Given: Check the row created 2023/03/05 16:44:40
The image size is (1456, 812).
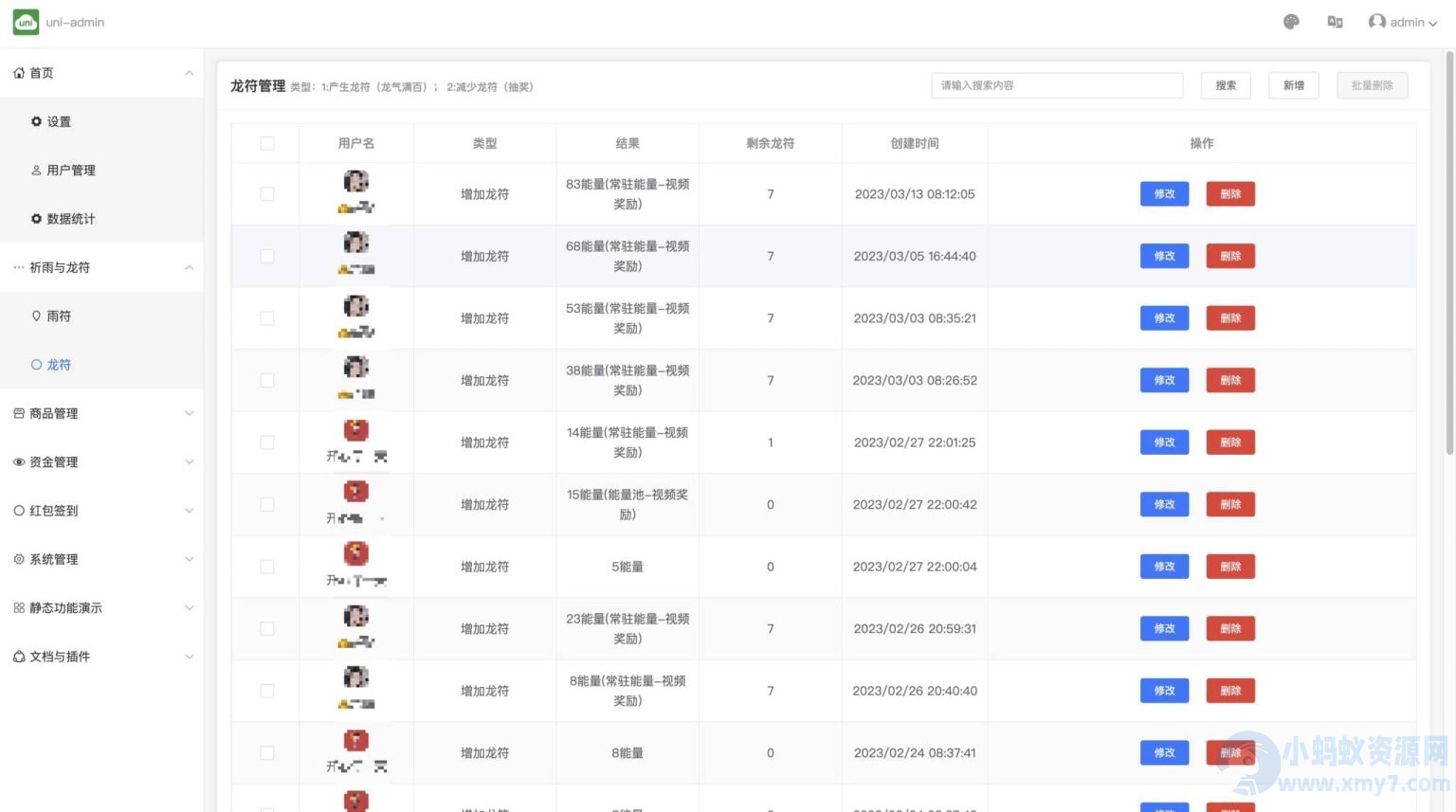Looking at the screenshot, I should [267, 256].
